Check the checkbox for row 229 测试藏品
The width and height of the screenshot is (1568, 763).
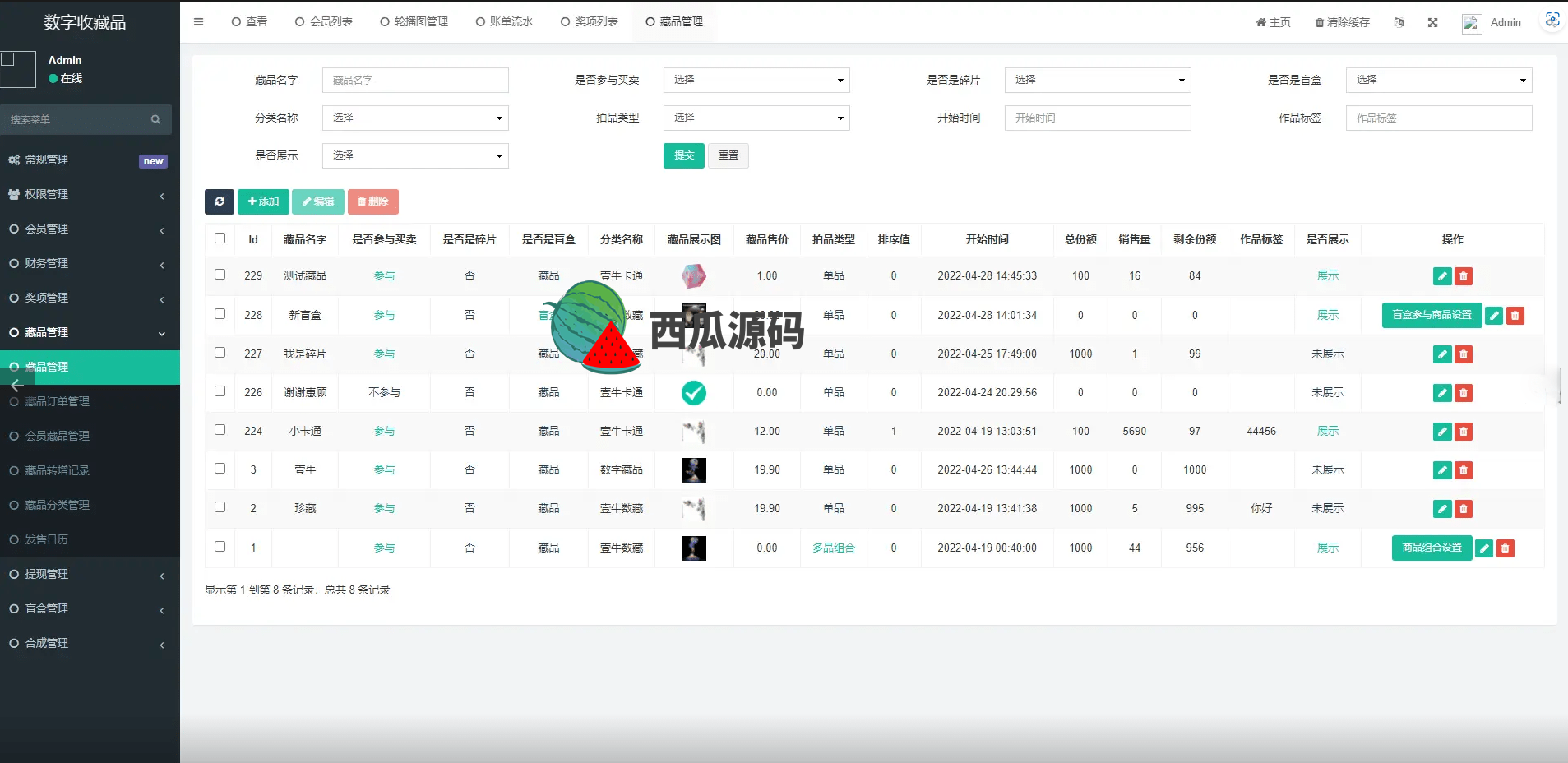coord(220,275)
